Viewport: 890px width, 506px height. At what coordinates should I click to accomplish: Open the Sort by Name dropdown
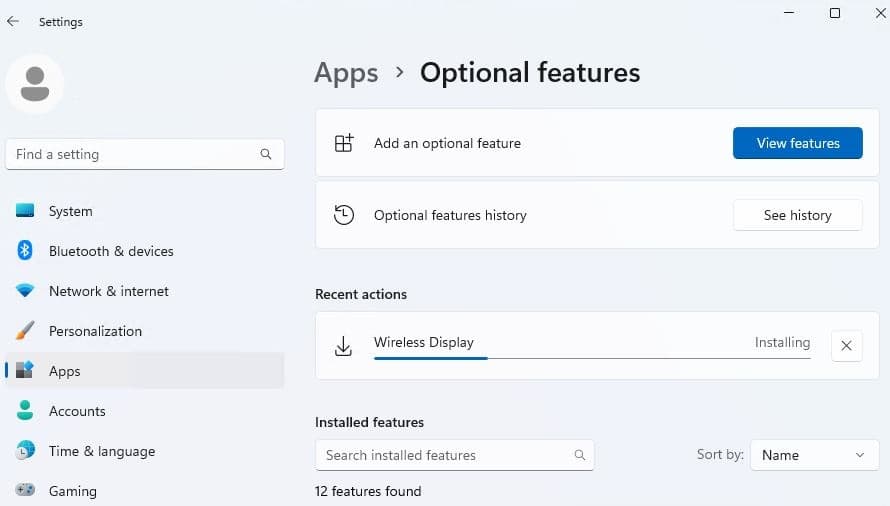[x=814, y=455]
